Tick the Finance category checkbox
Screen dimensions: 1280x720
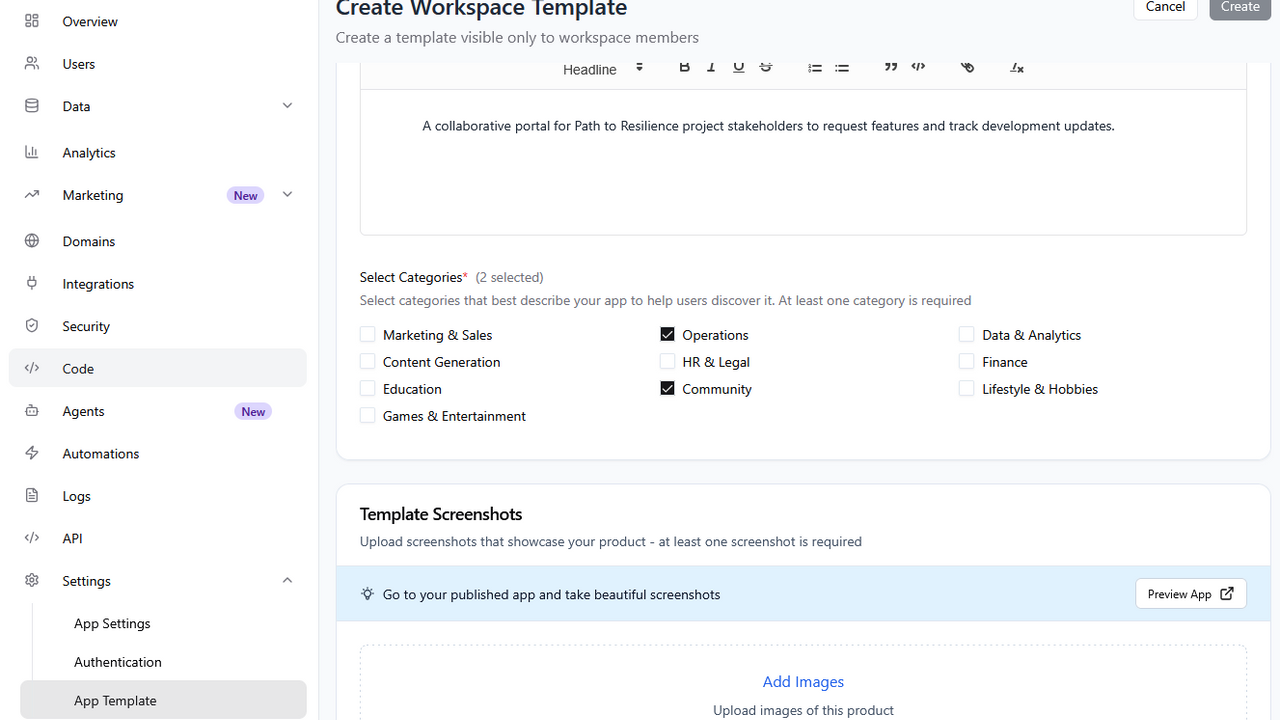tap(966, 362)
